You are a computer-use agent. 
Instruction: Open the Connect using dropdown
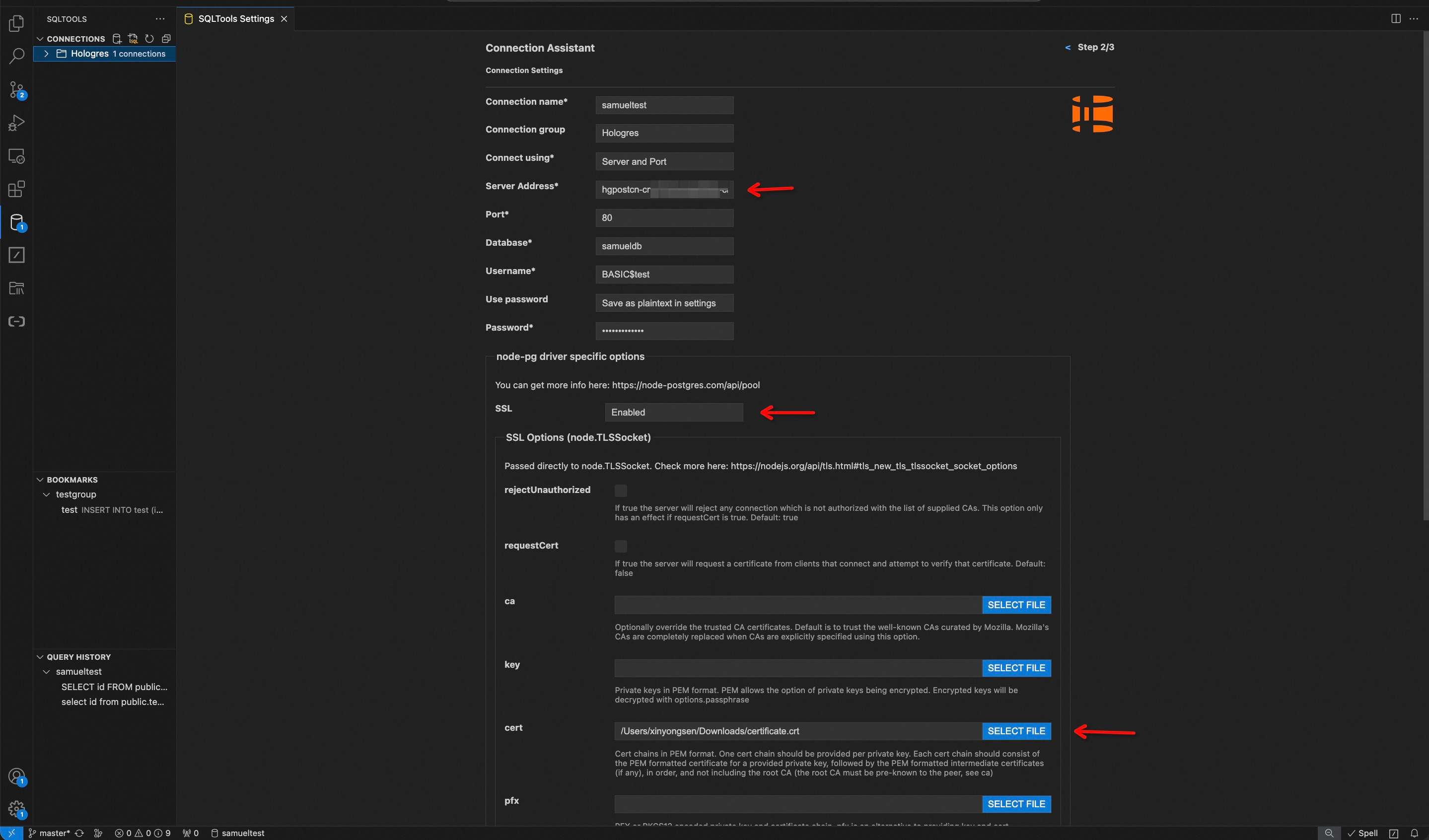[x=664, y=161]
